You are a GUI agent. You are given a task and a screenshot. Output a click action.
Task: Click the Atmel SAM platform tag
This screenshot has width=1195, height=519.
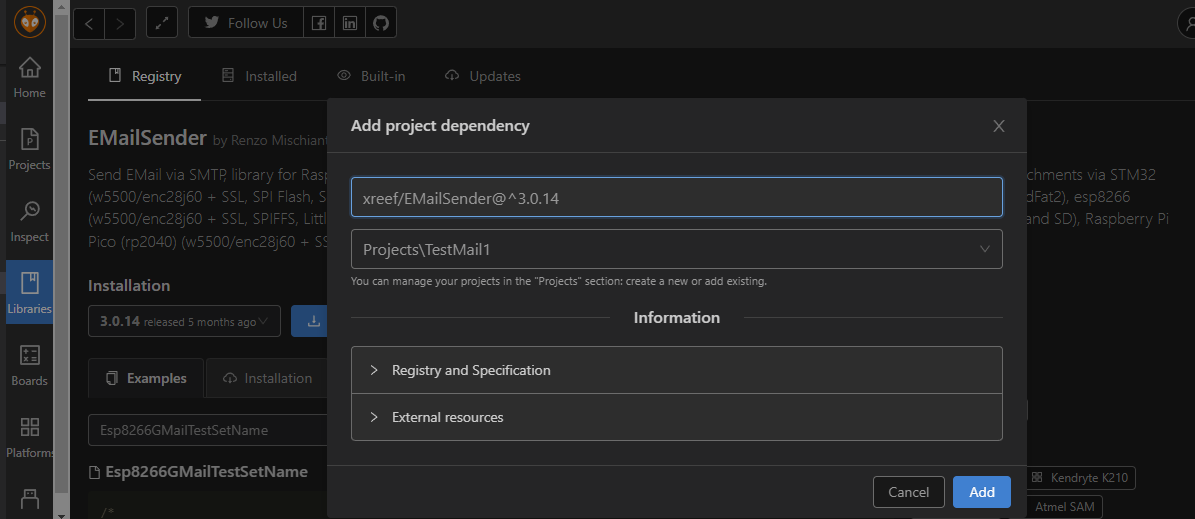coord(1064,506)
